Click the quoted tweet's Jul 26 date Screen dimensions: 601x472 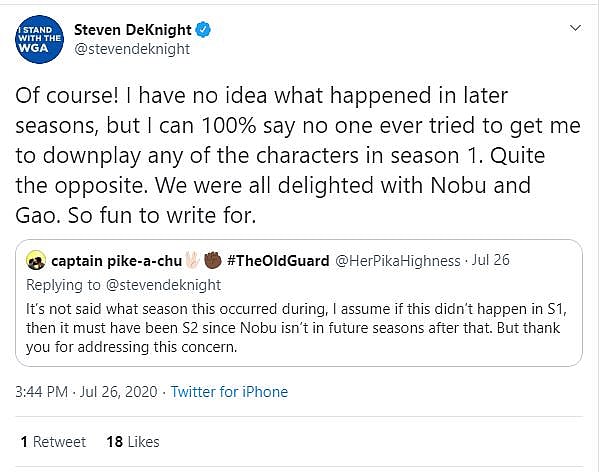click(x=489, y=261)
